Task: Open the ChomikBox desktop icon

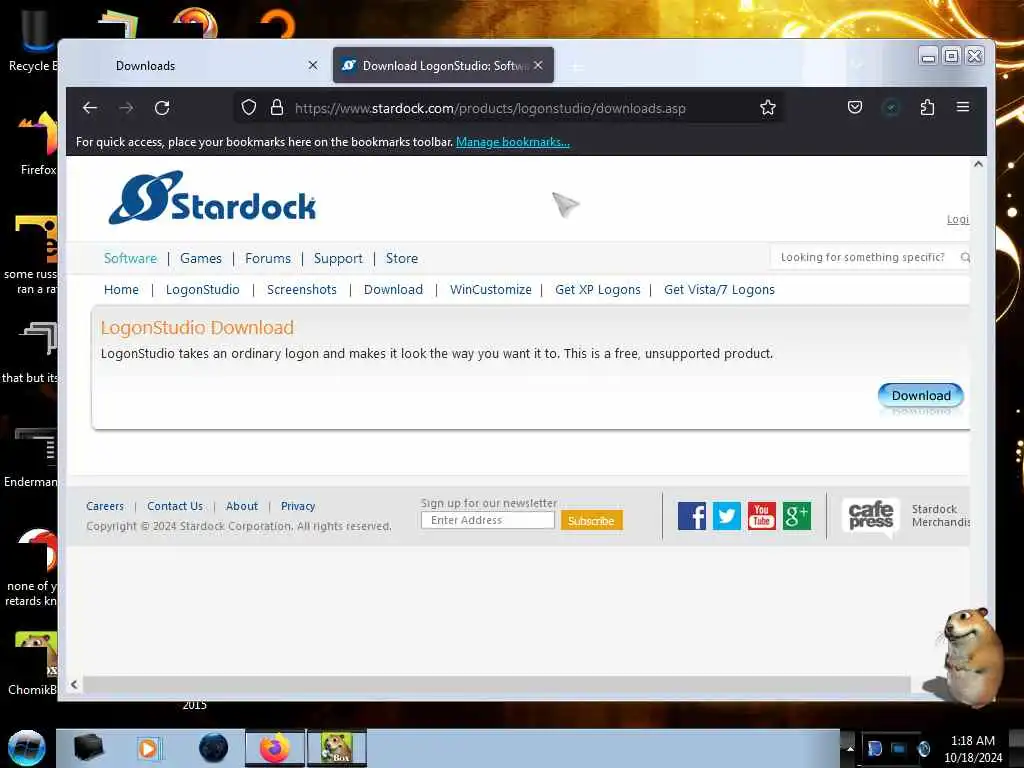Action: click(33, 663)
